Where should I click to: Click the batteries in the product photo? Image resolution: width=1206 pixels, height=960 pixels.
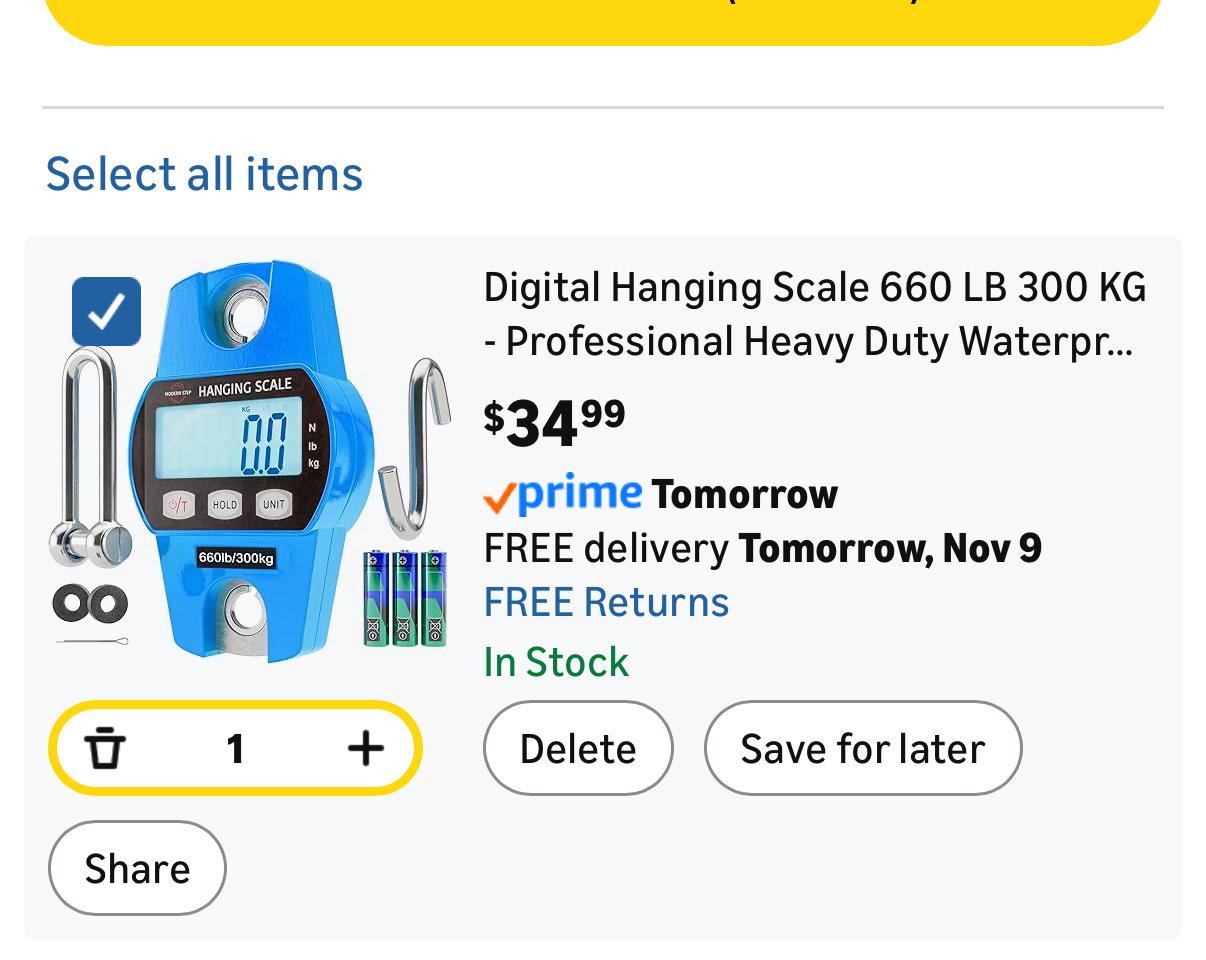tap(404, 598)
